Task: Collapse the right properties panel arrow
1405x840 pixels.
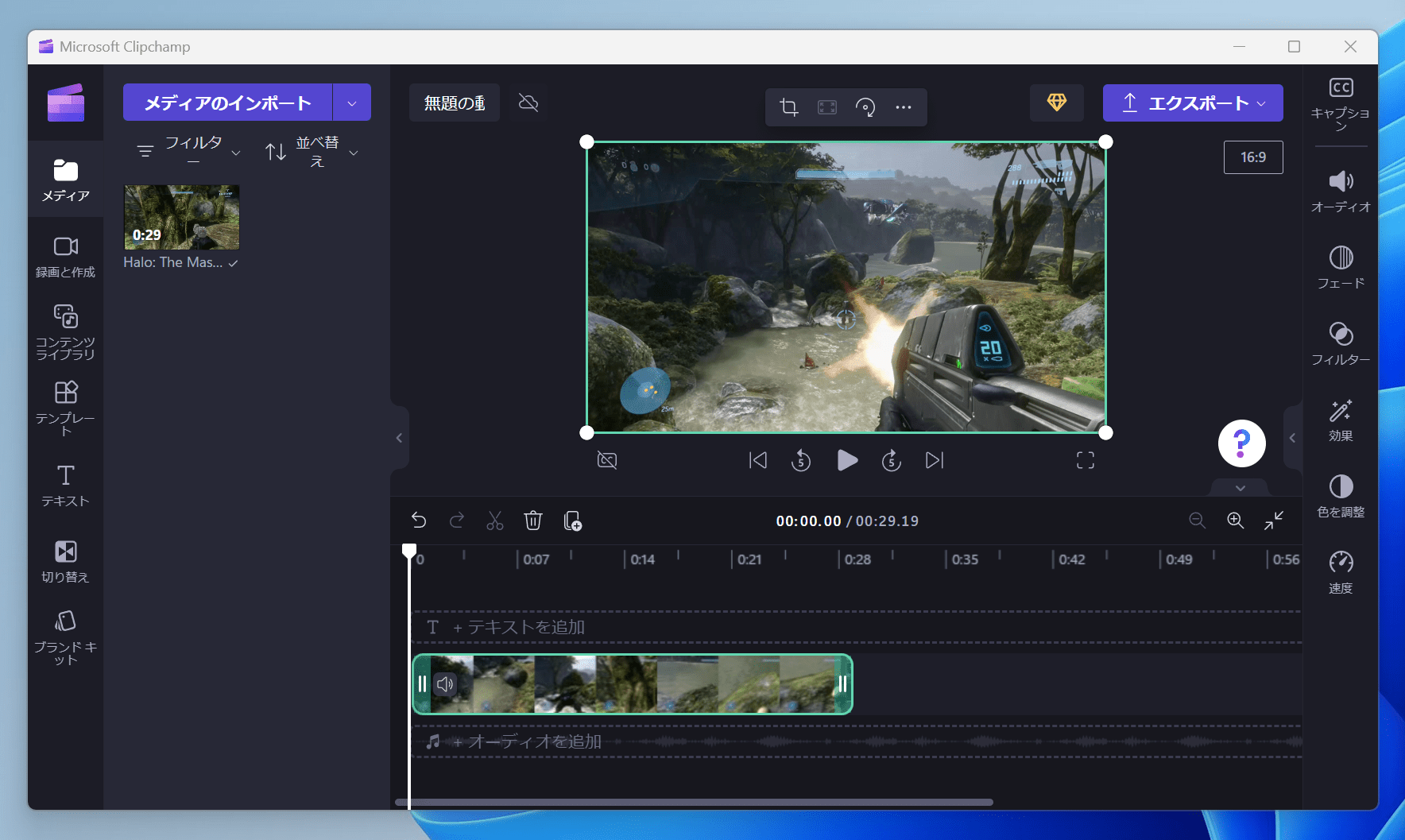Action: click(x=1293, y=438)
